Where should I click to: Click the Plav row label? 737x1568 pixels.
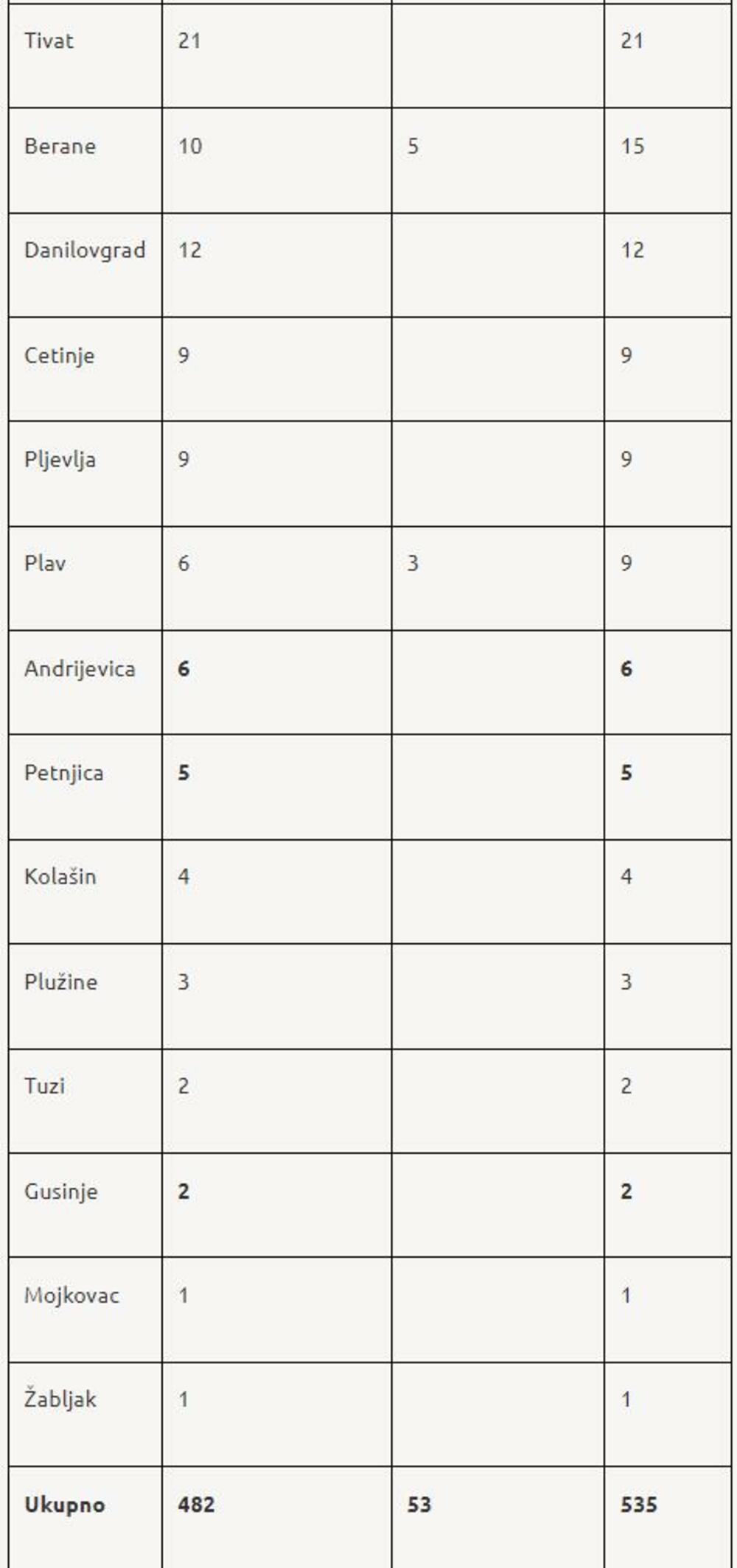point(45,564)
